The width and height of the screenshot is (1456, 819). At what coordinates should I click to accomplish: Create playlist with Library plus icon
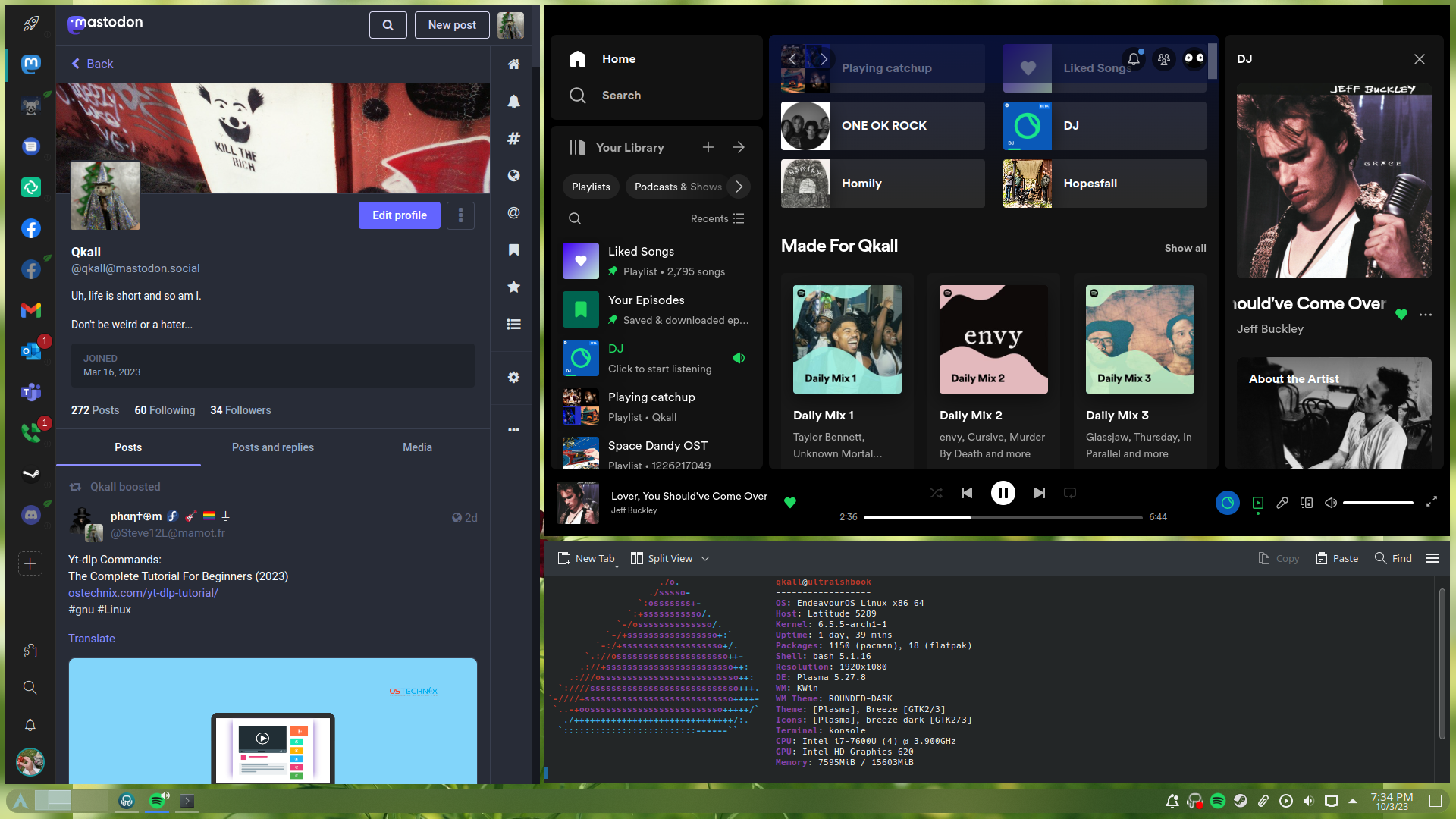pos(708,147)
